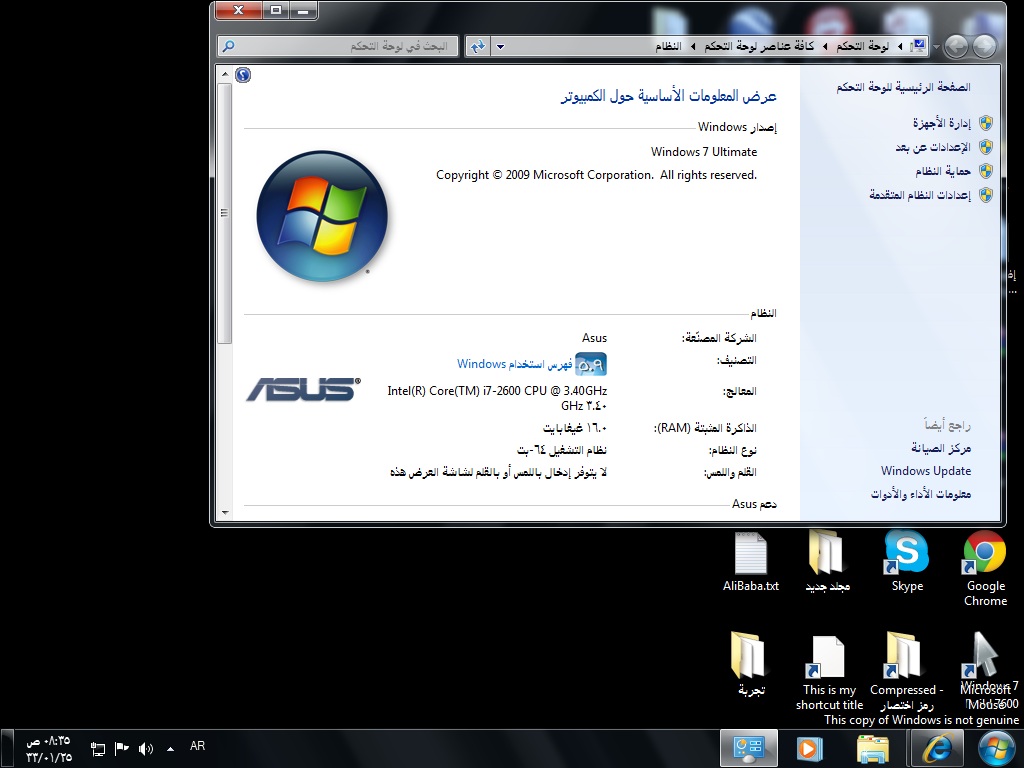Click the system type value 'نظام التشغيل ٦٤-بت'
The height and width of the screenshot is (768, 1024).
click(562, 450)
